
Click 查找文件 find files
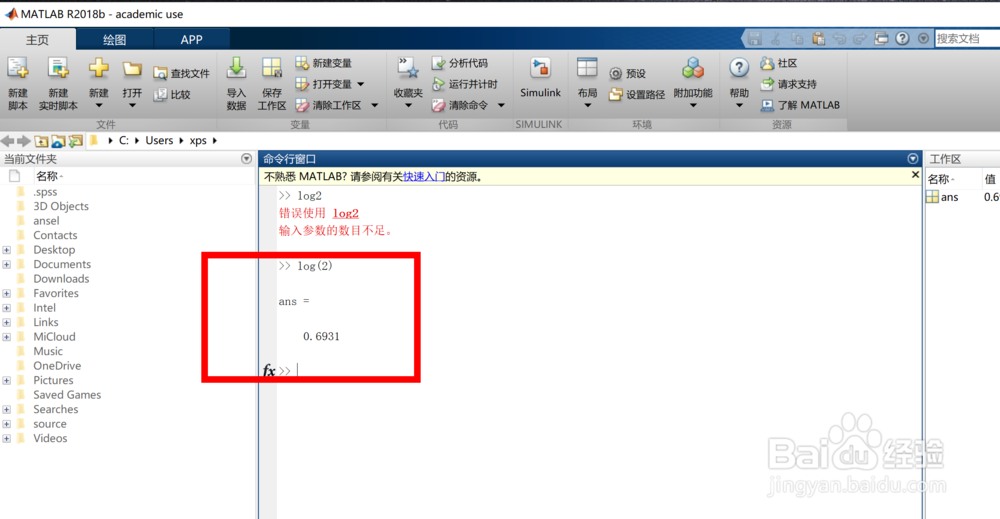[x=181, y=73]
